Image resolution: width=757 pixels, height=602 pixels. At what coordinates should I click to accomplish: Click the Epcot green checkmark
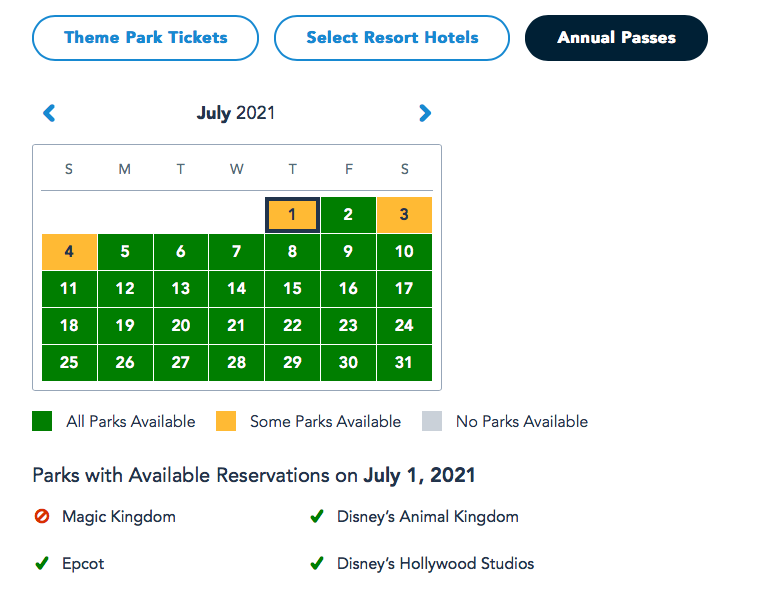[41, 564]
